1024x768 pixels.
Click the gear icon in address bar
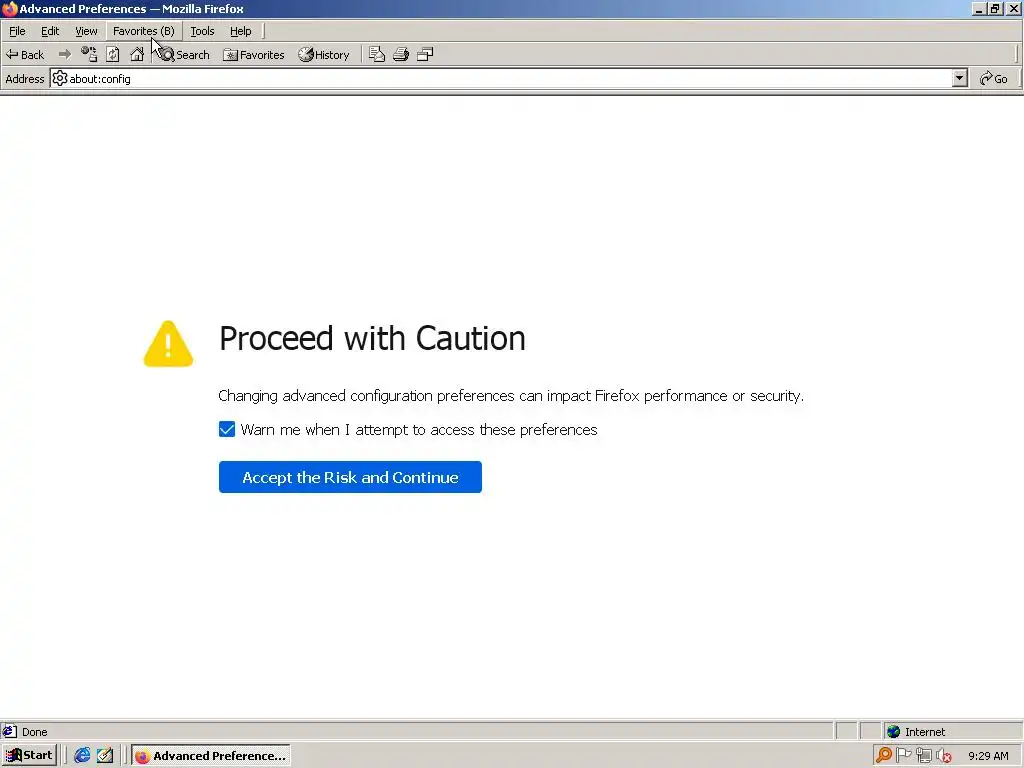[x=59, y=78]
